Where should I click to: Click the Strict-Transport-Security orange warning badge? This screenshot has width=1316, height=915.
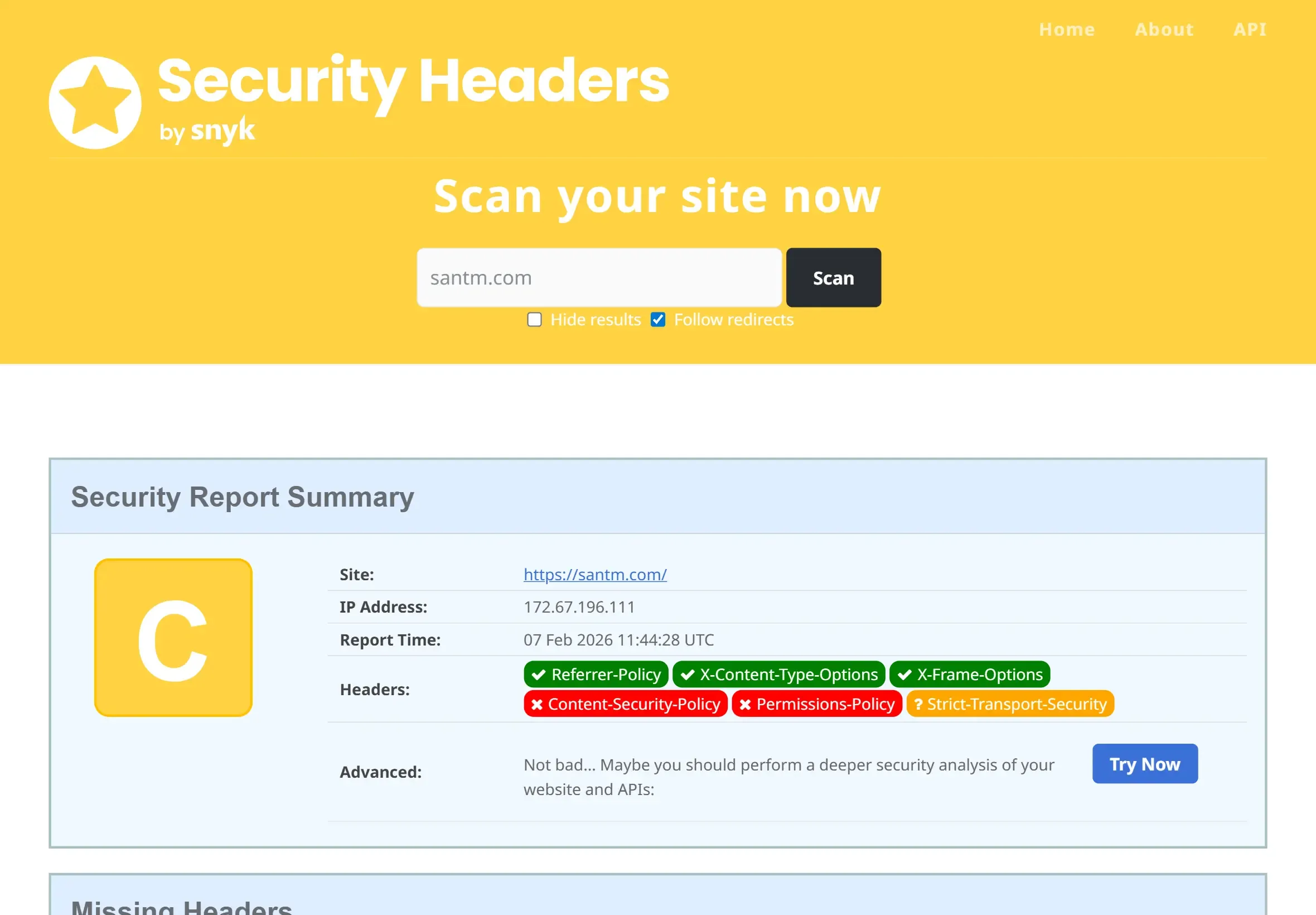[x=1009, y=704]
